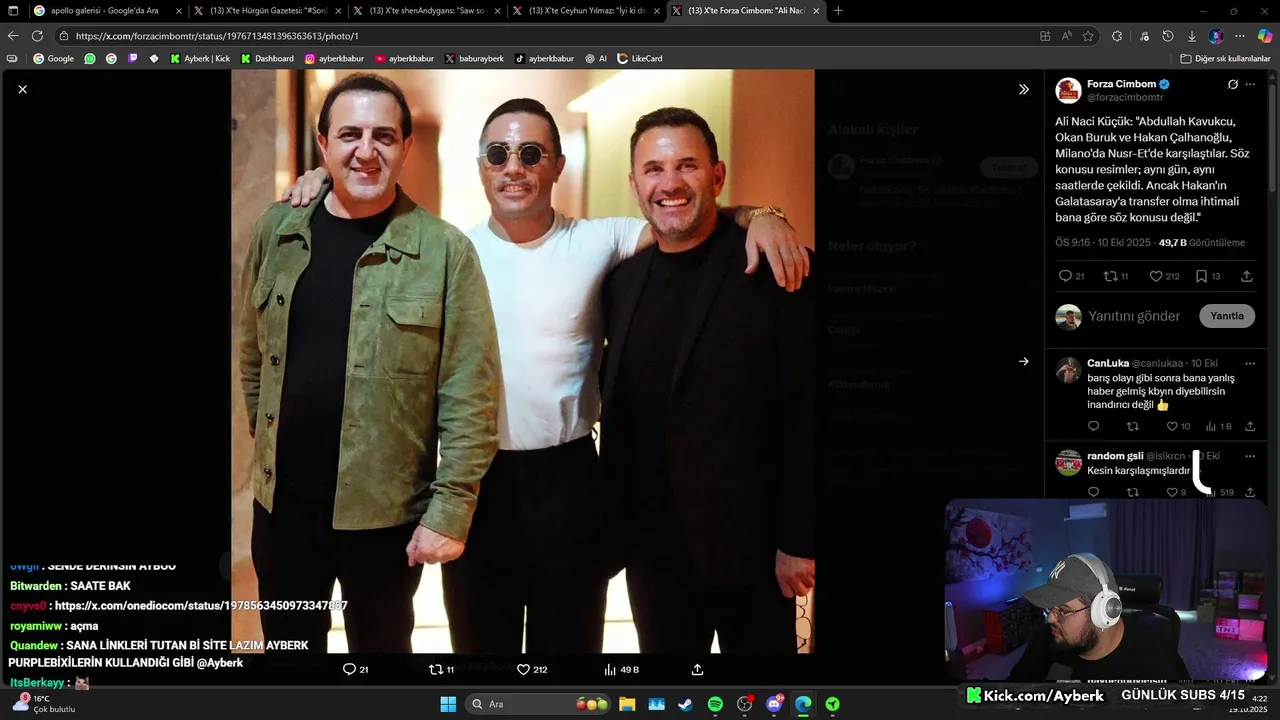
Task: Share CanLuka's comment
Action: pyautogui.click(x=1250, y=426)
